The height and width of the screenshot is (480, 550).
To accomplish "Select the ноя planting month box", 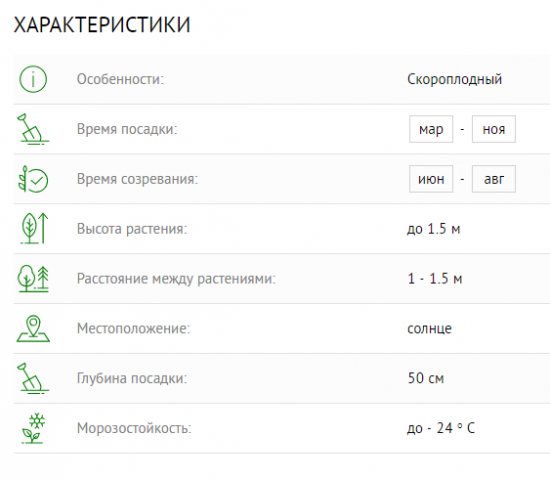I will point(494,129).
